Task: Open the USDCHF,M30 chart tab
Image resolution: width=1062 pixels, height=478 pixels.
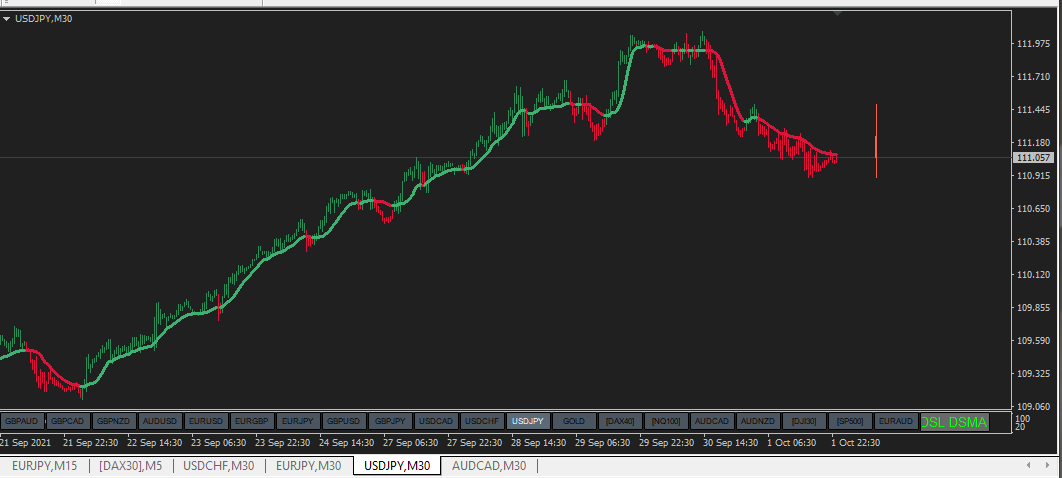Action: [219, 466]
